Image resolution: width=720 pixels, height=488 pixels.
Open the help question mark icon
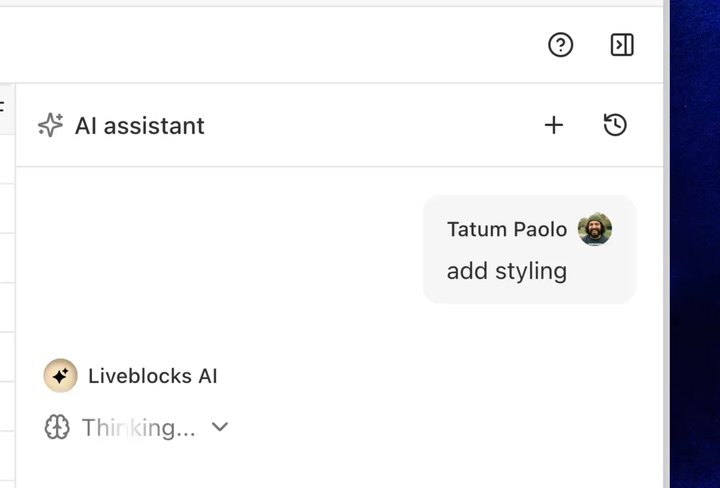pos(560,45)
